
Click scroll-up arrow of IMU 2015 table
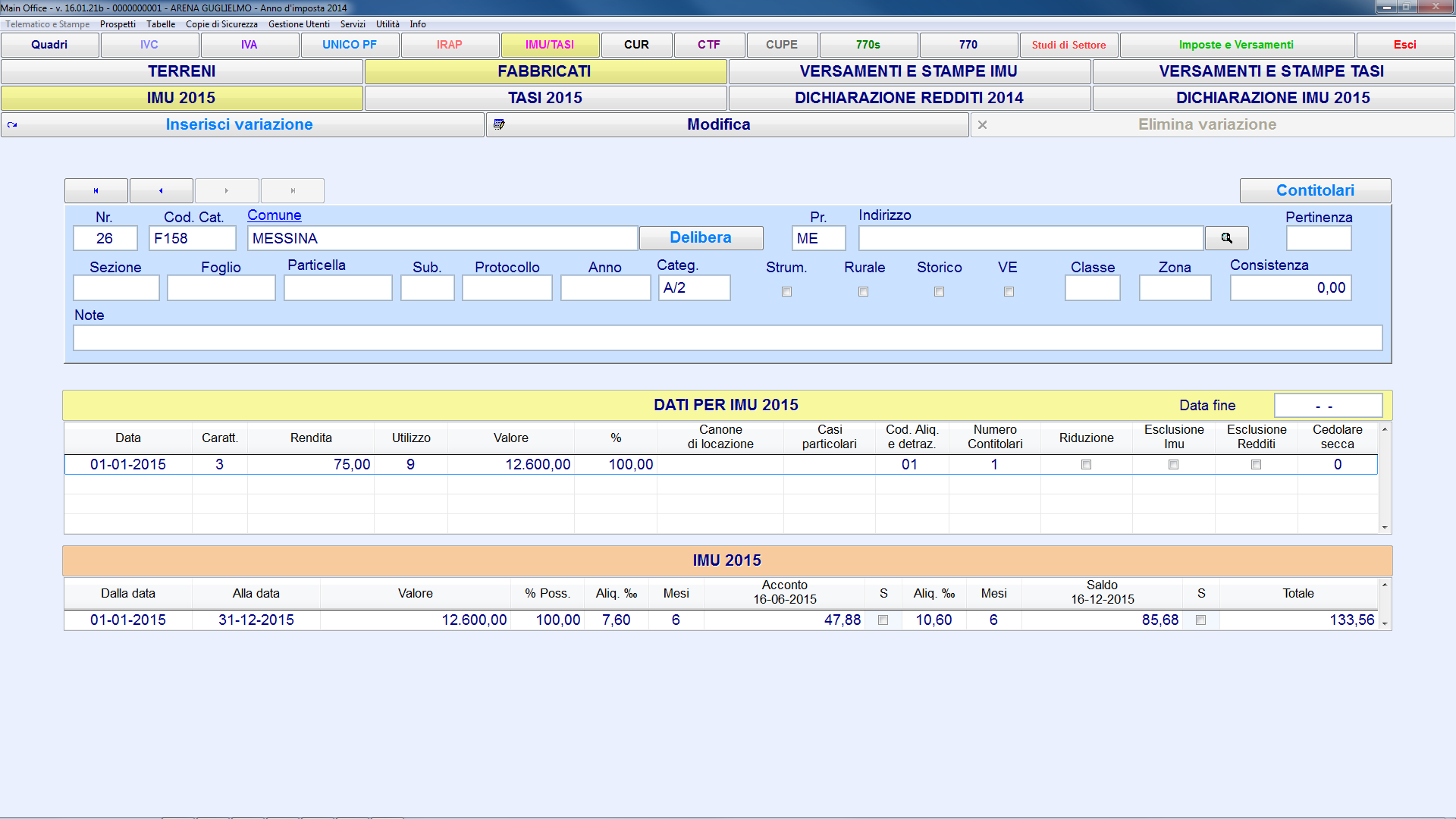[1385, 584]
